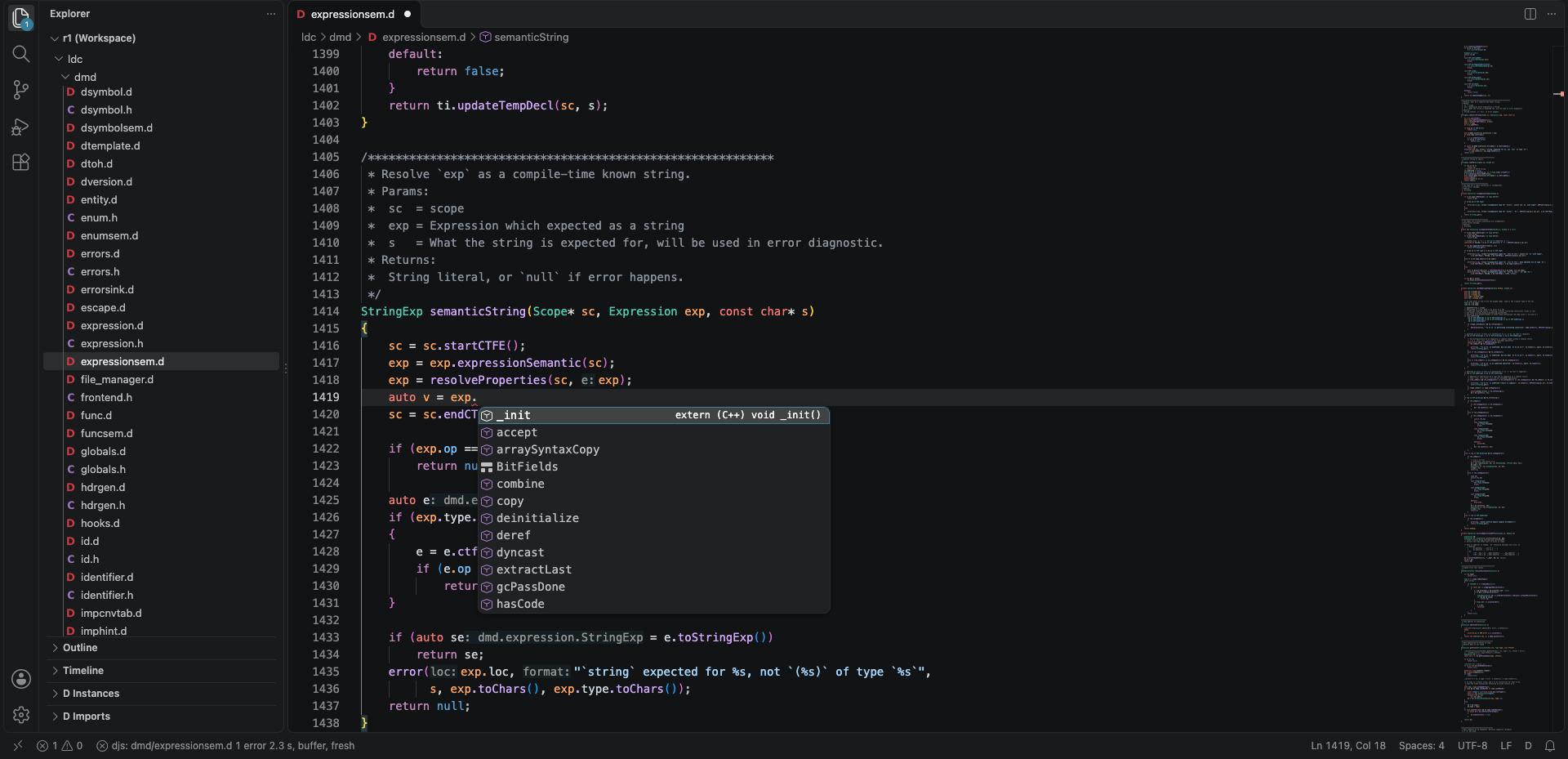
Task: Change end of line sequence LF
Action: point(1506,746)
